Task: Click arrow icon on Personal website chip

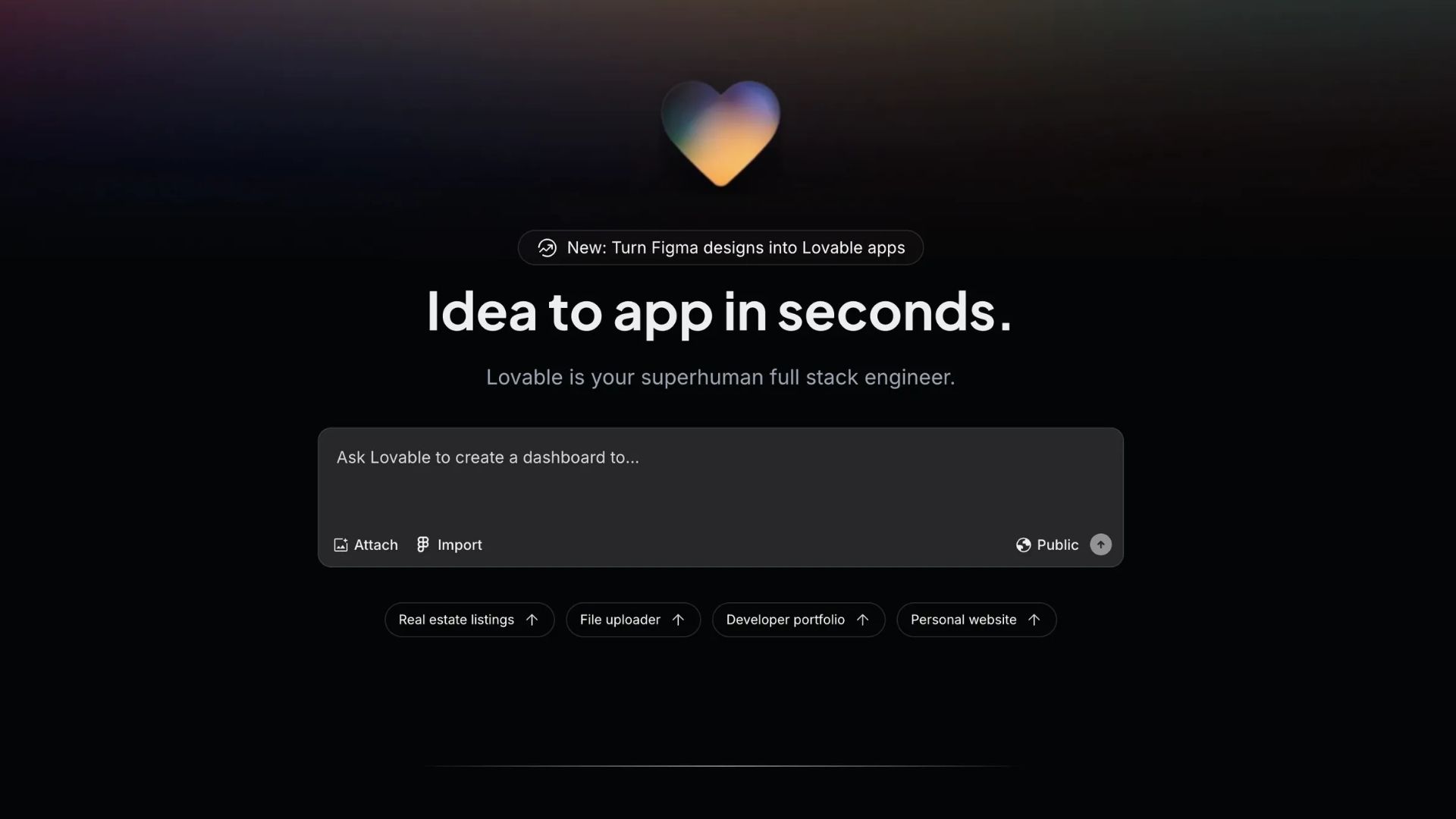Action: 1034,620
